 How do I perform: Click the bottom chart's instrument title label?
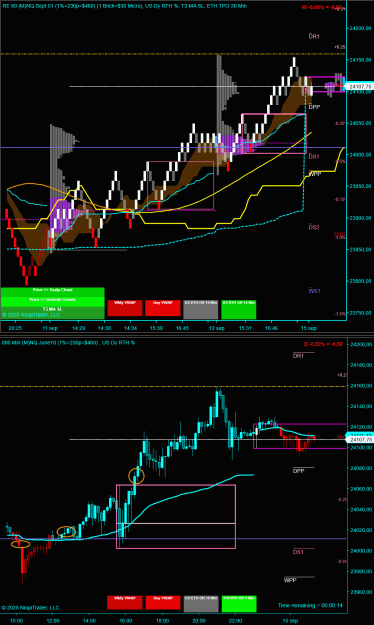pos(69,342)
